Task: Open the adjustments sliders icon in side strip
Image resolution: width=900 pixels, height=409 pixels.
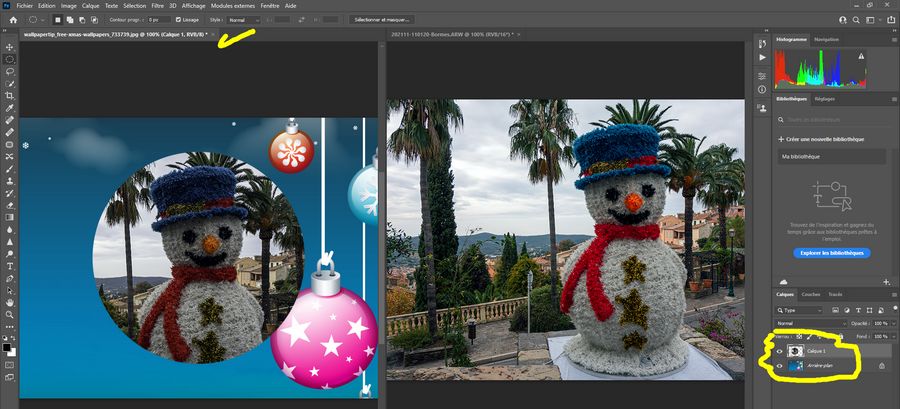Action: (762, 76)
